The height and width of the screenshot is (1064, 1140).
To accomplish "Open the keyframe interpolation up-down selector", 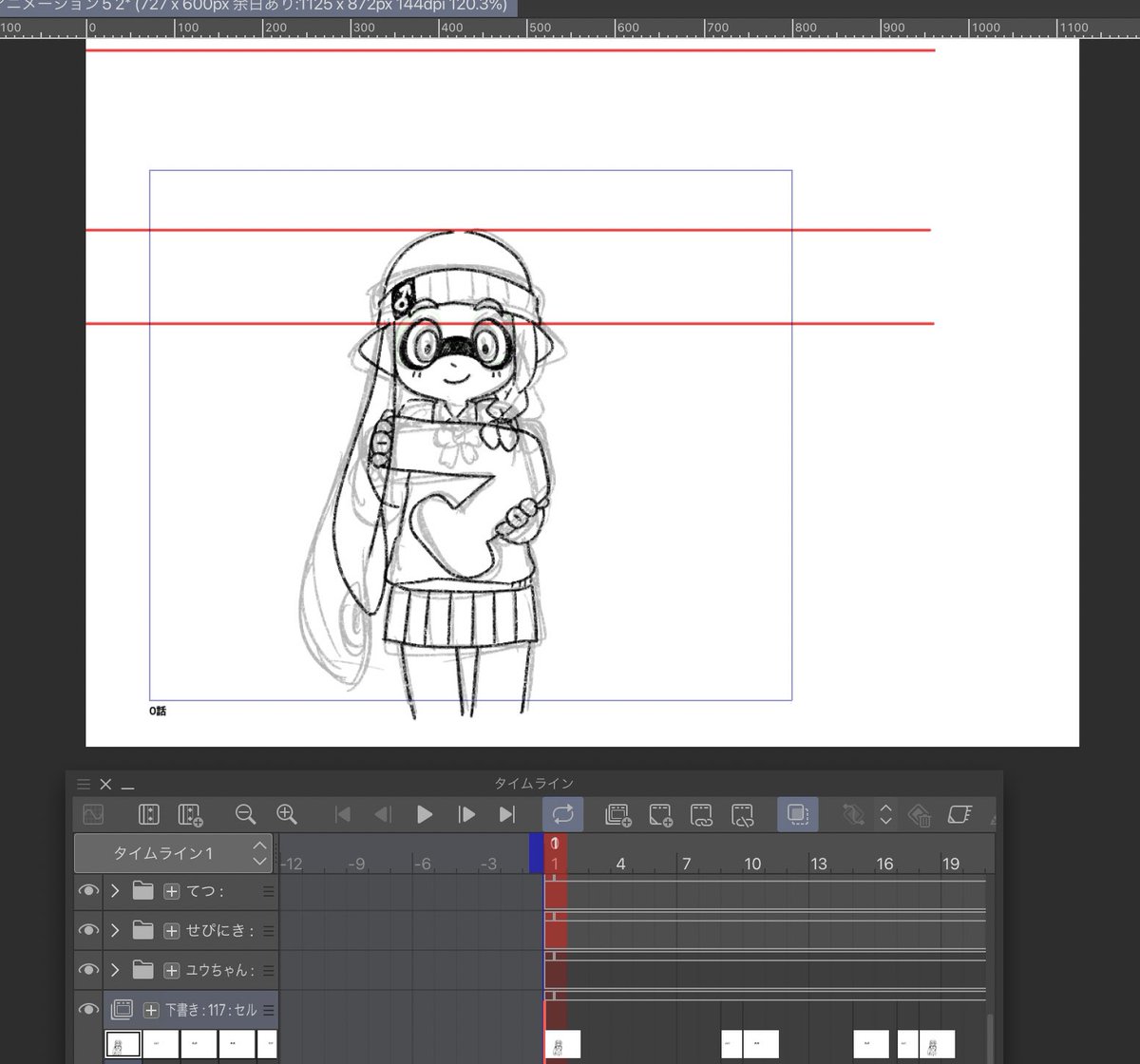I will pos(885,814).
